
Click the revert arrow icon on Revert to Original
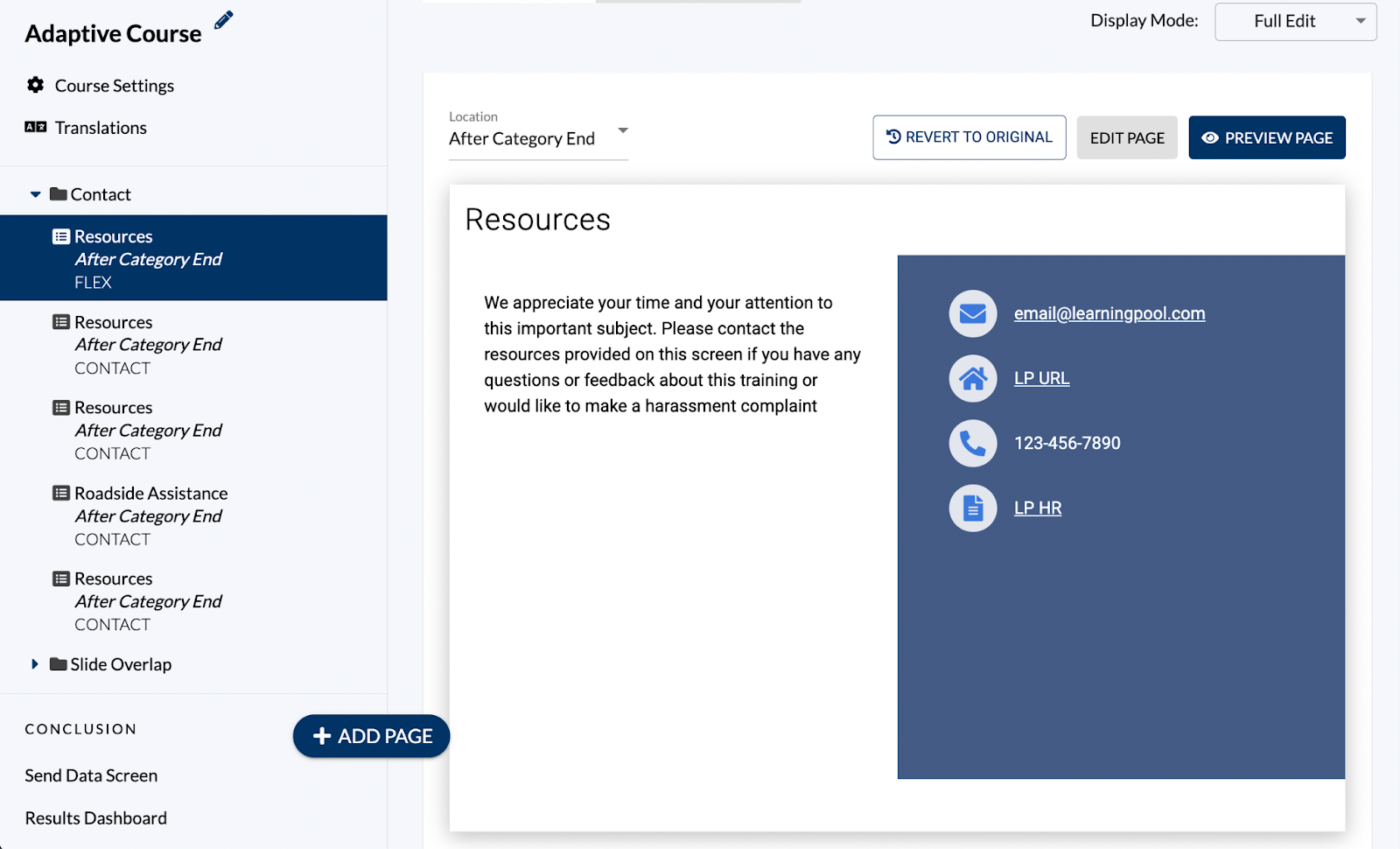coord(893,137)
